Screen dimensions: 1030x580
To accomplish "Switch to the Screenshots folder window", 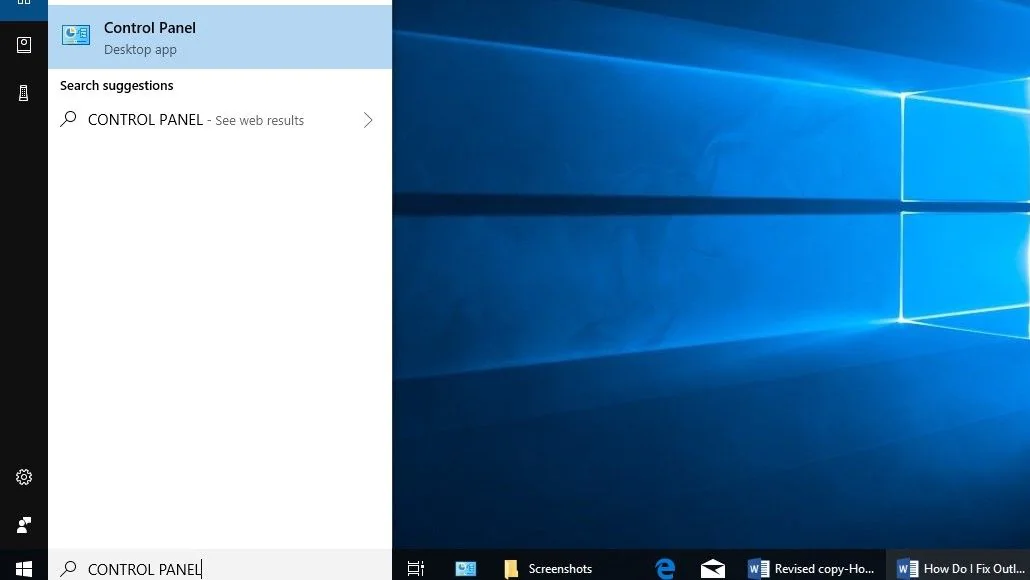I will point(549,568).
